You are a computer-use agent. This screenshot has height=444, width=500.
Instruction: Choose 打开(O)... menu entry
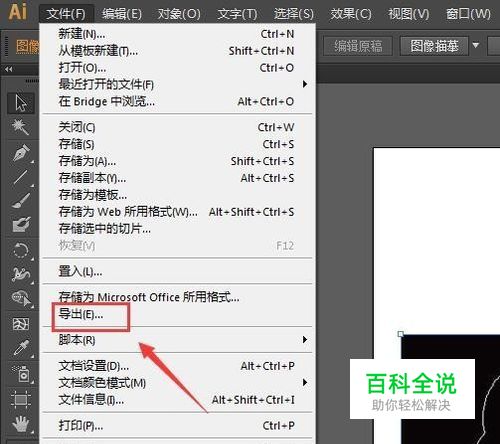177,68
